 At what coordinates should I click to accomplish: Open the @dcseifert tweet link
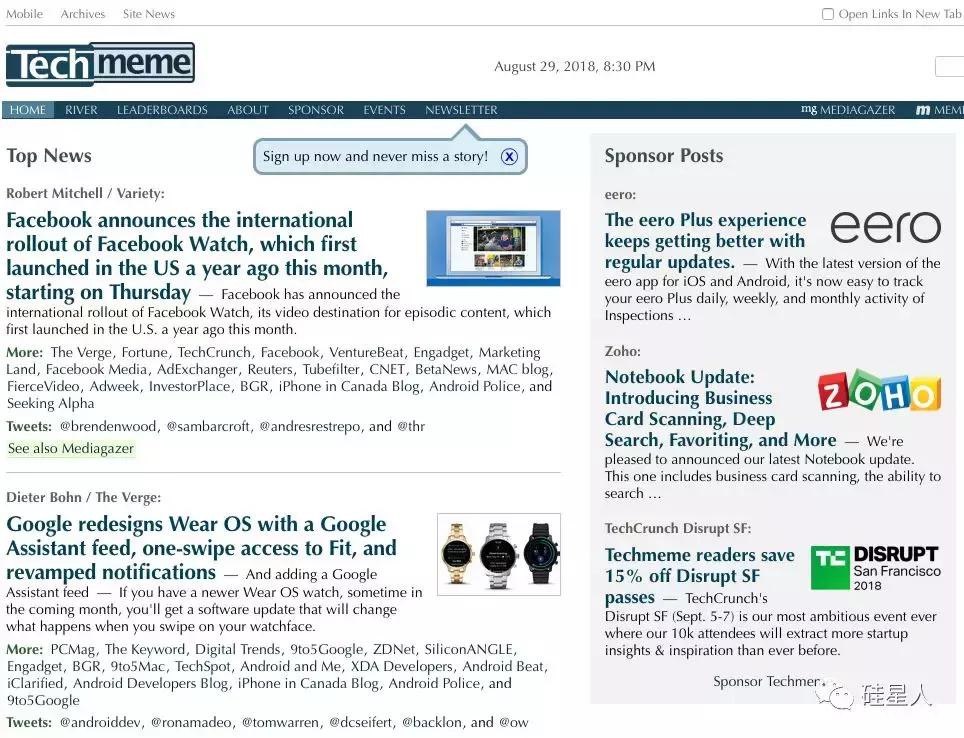(x=361, y=723)
